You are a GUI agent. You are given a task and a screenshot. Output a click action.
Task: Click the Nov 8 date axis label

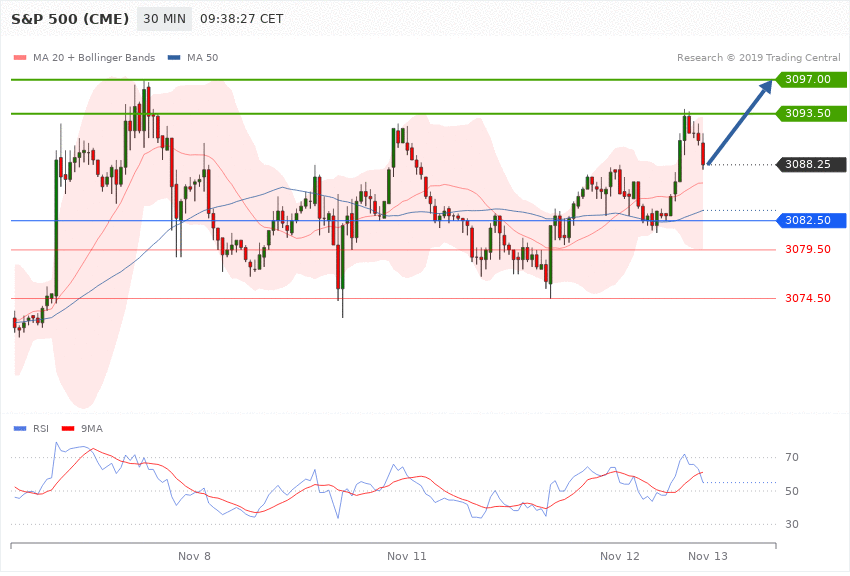pos(194,556)
